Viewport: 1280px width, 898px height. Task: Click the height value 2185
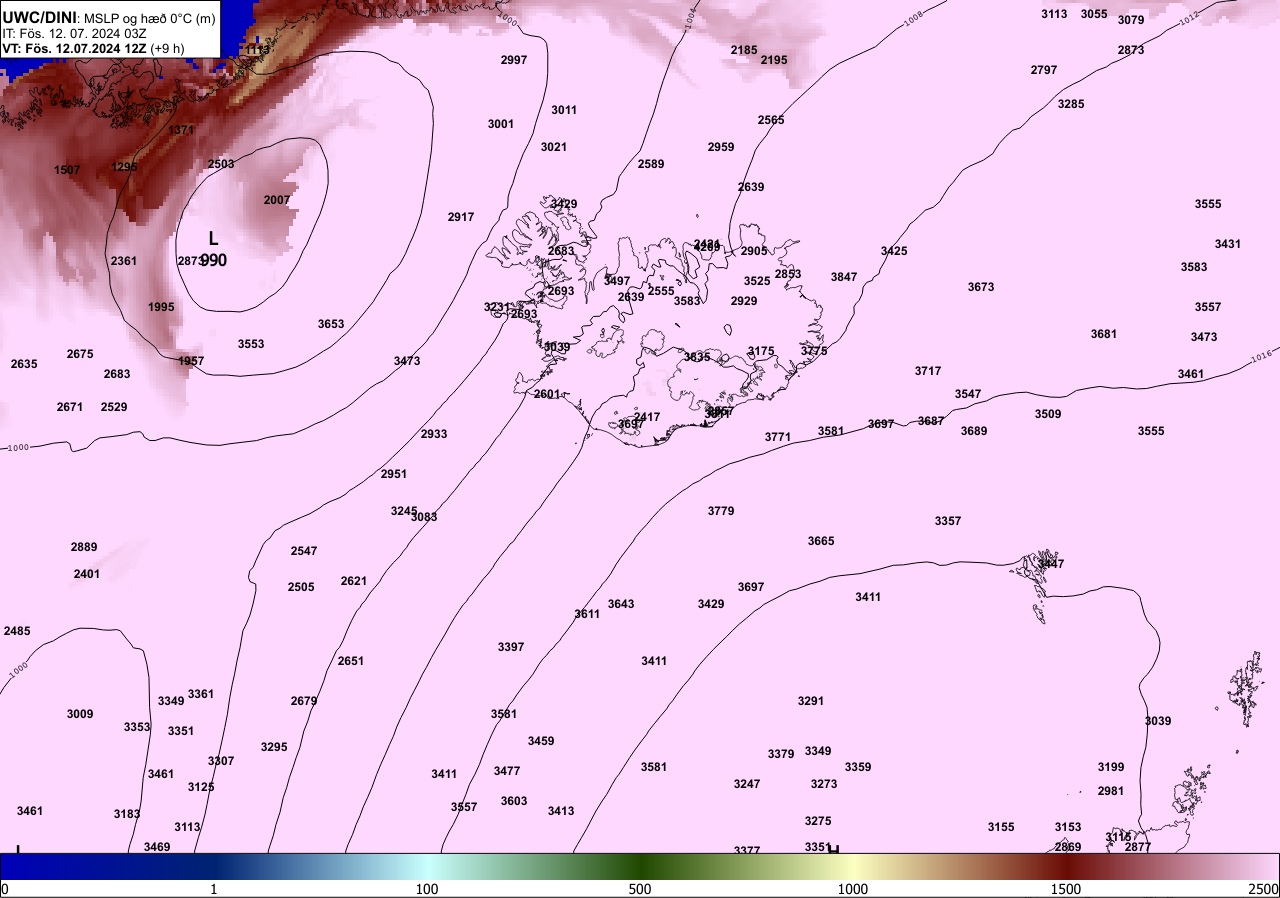pyautogui.click(x=744, y=50)
